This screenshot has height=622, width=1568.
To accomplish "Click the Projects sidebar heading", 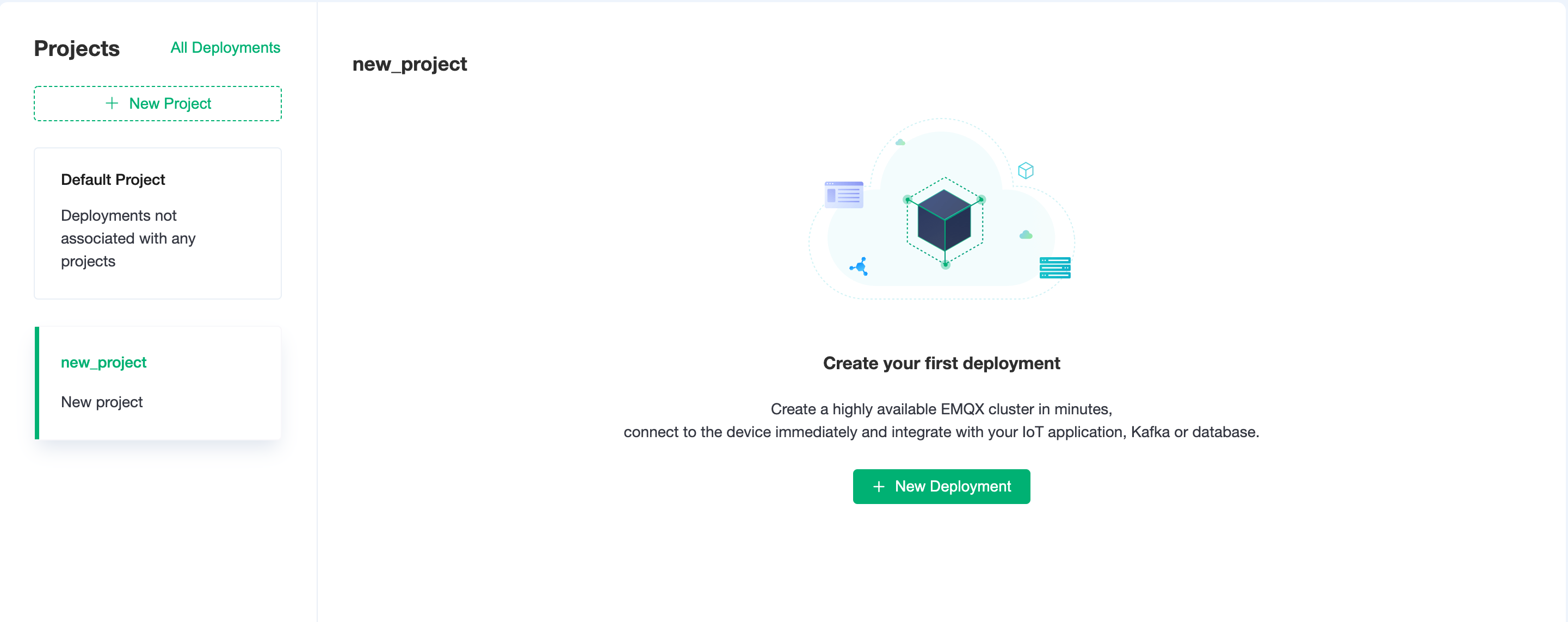I will click(77, 48).
